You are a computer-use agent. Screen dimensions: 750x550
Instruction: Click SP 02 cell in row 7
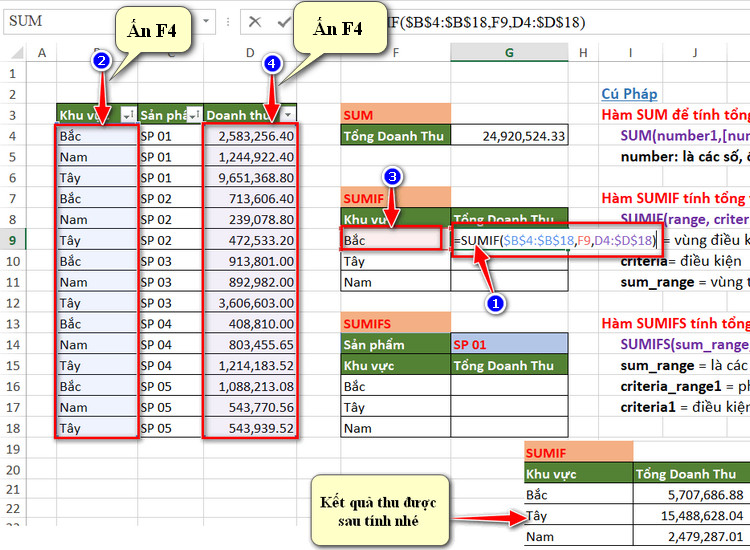170,198
